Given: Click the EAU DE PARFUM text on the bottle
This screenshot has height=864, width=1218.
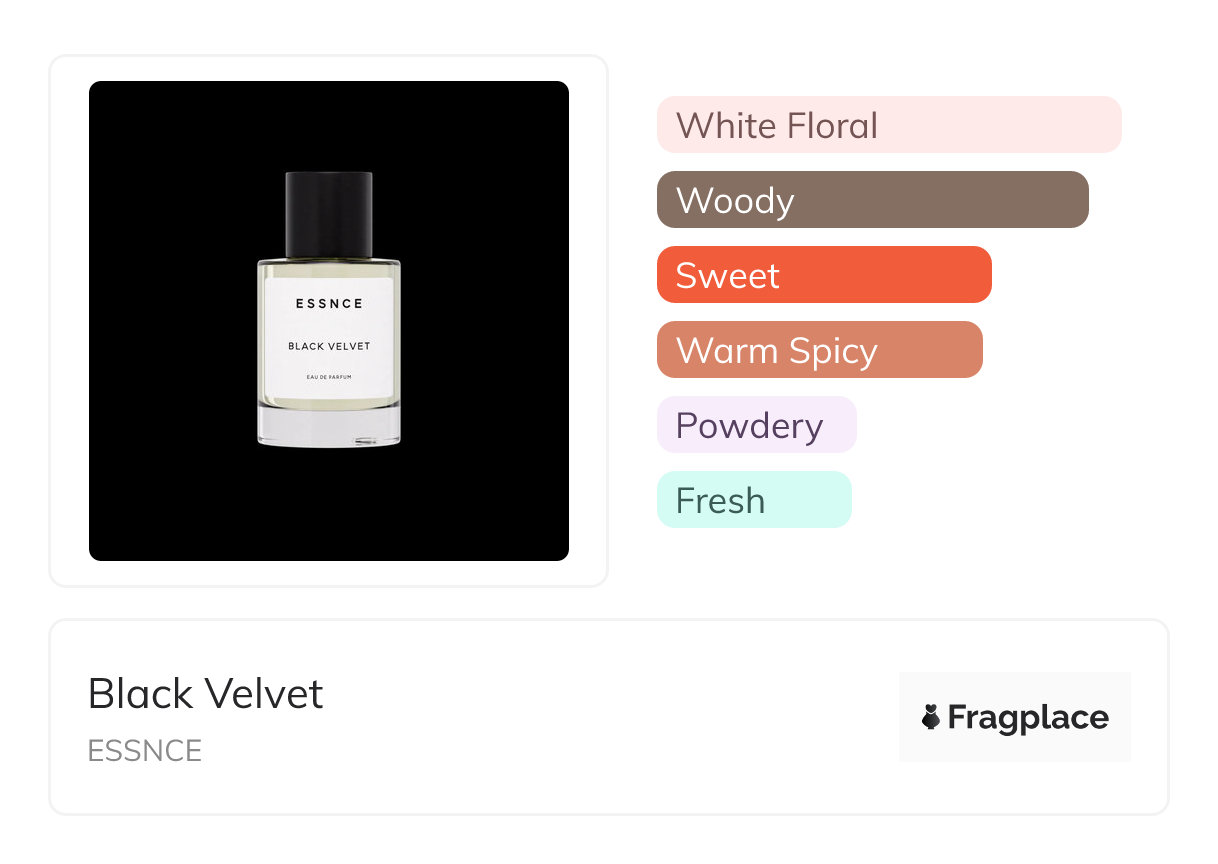Looking at the screenshot, I should [x=329, y=377].
